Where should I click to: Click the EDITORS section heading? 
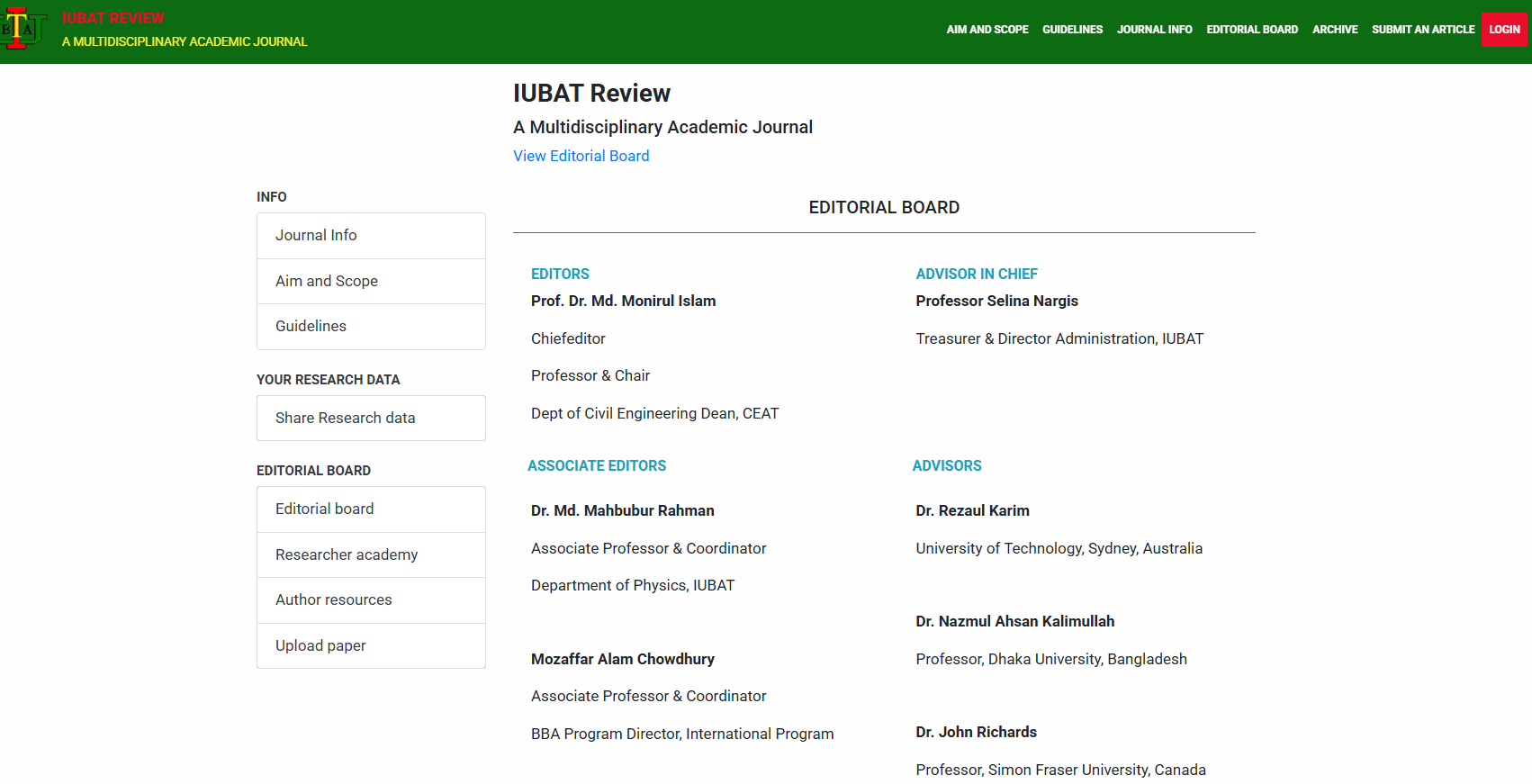(560, 274)
